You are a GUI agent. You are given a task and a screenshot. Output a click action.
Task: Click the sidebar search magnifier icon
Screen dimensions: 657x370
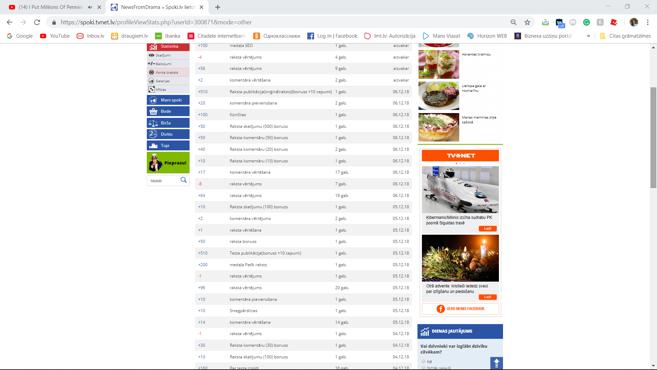tap(184, 180)
